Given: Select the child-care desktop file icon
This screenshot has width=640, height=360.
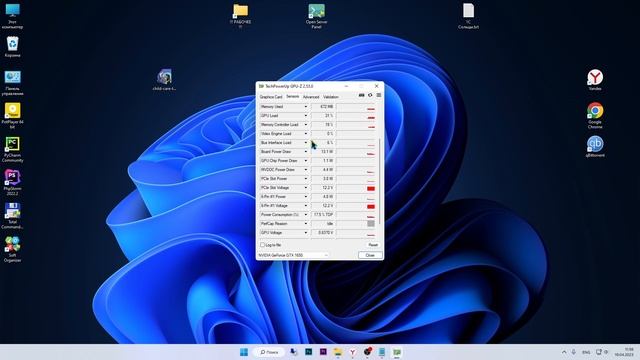Looking at the screenshot, I should [164, 80].
